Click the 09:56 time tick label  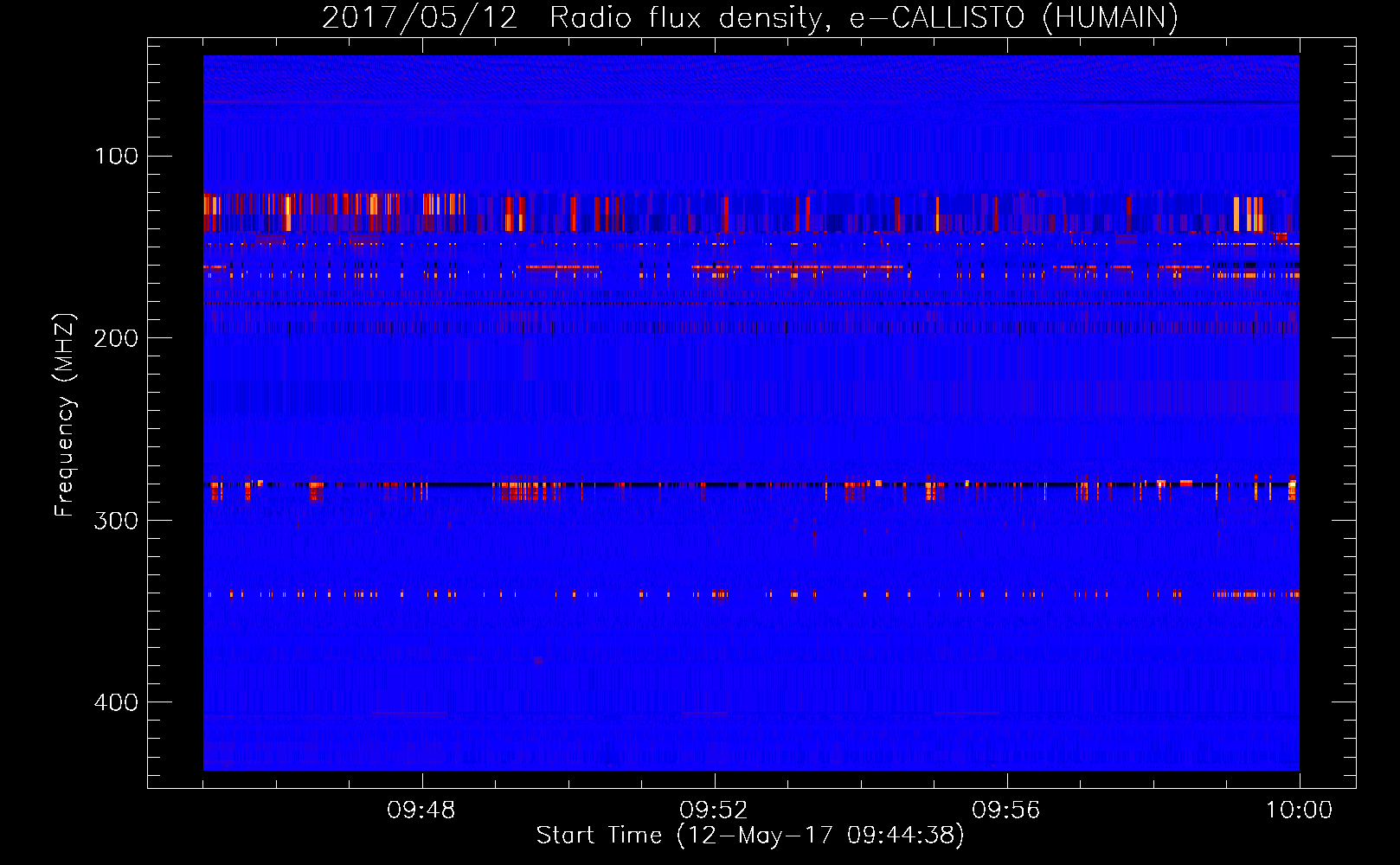1006,811
